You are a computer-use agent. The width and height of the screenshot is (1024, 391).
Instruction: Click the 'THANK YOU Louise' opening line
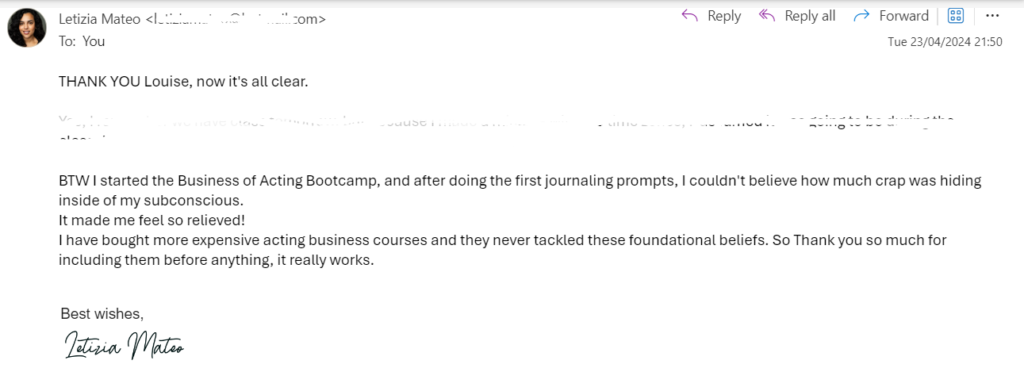[x=183, y=82]
